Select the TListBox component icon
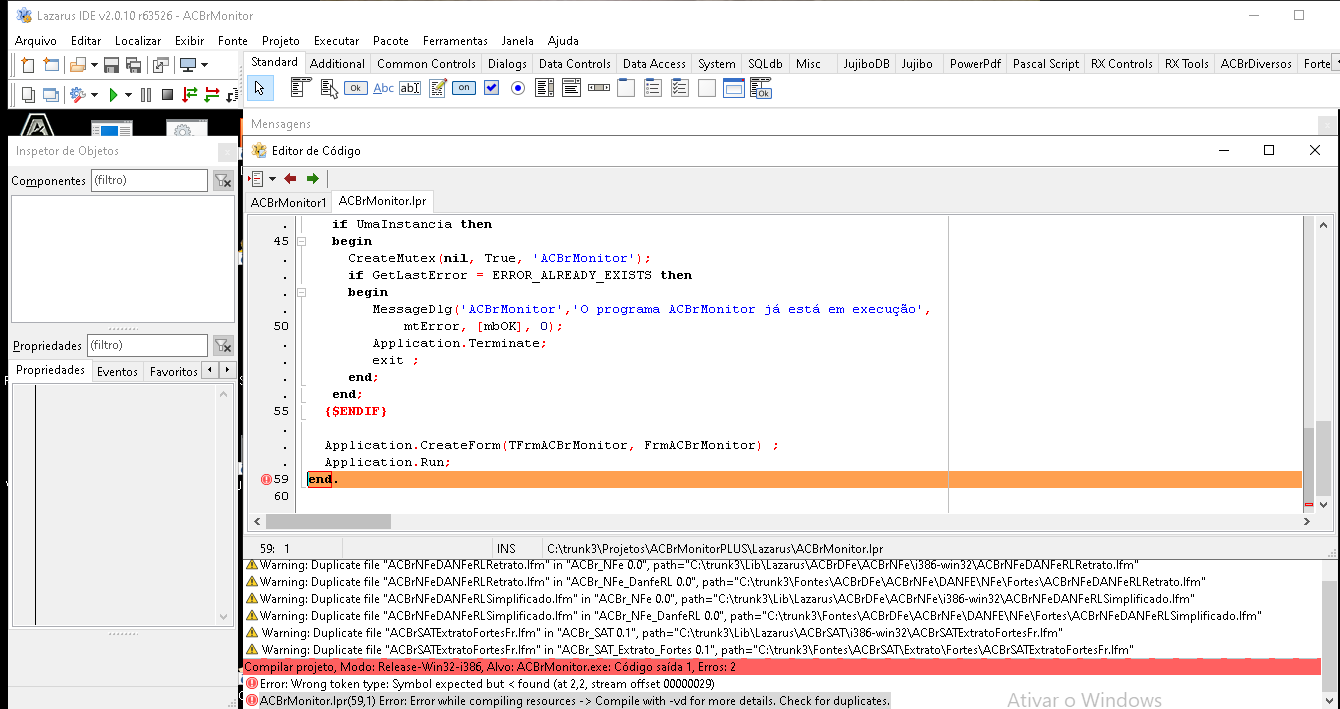The image size is (1340, 709). (545, 88)
